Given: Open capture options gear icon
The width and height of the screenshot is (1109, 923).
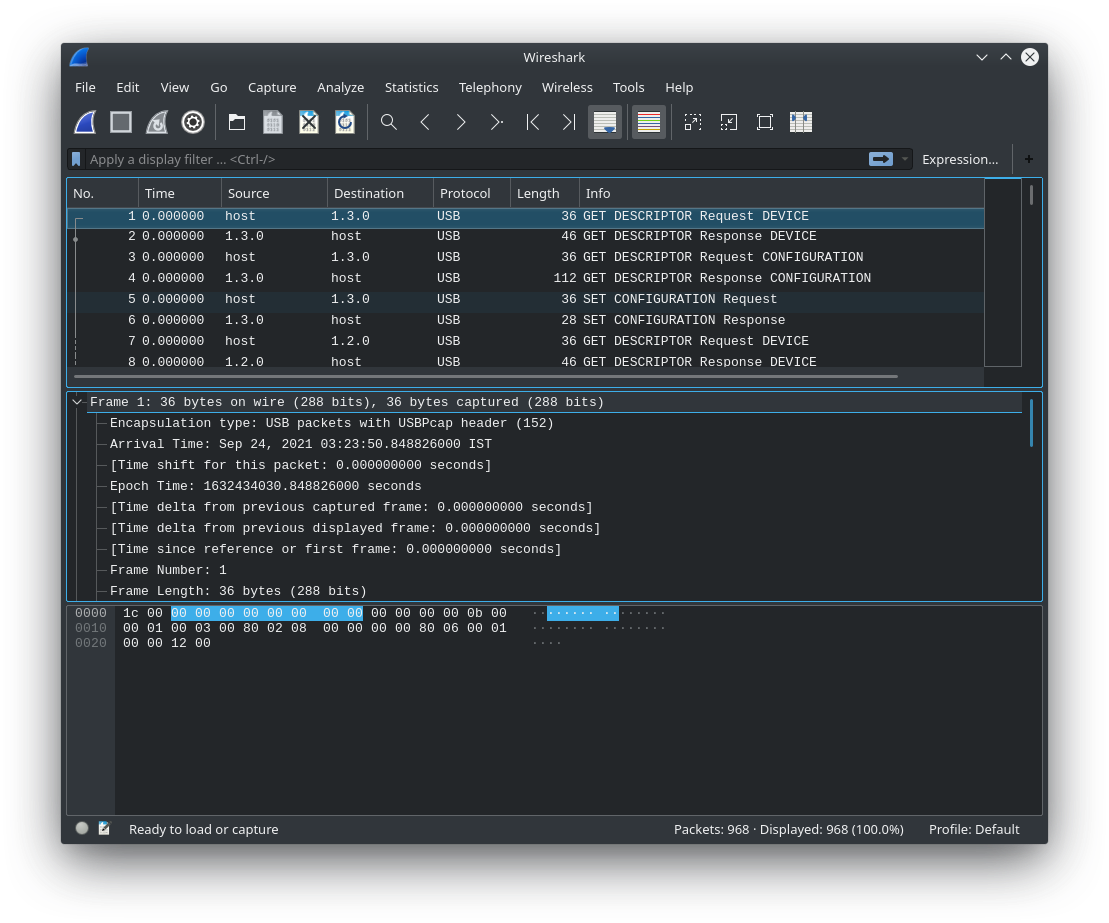Looking at the screenshot, I should click(x=193, y=122).
